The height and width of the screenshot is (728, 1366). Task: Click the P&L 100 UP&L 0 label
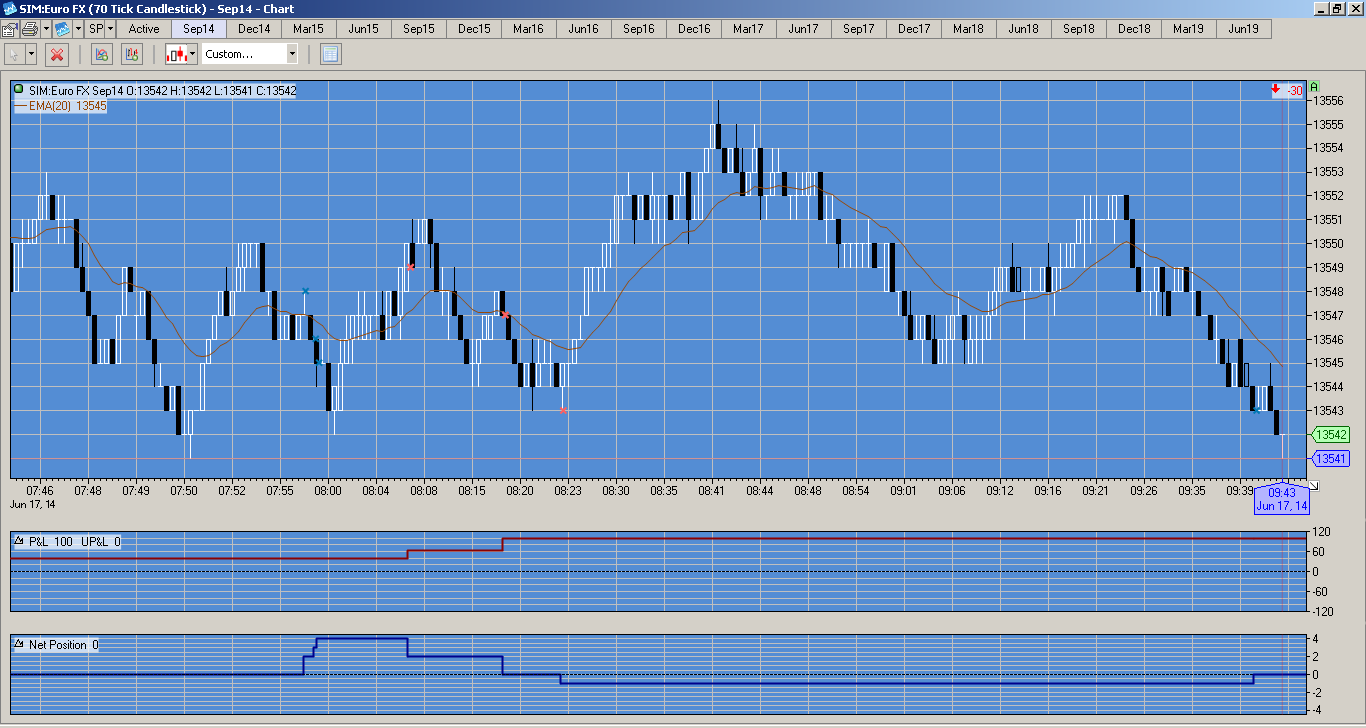(74, 542)
